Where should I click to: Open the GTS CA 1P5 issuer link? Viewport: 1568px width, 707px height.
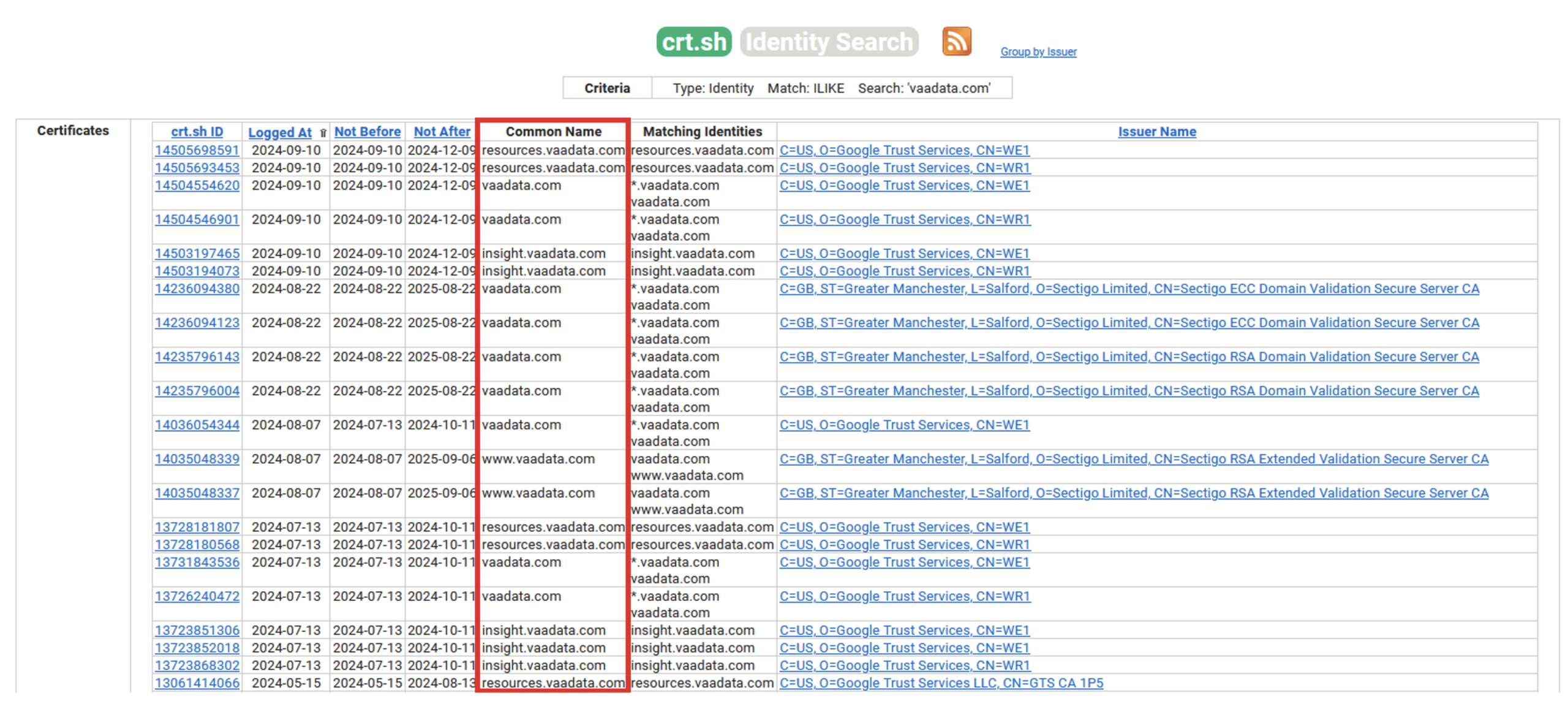point(940,682)
